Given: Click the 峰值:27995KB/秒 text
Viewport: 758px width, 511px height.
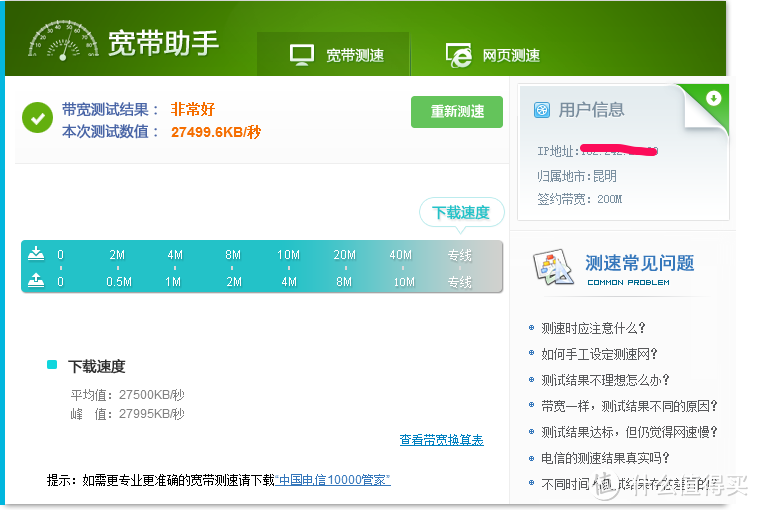Looking at the screenshot, I should [x=128, y=414].
